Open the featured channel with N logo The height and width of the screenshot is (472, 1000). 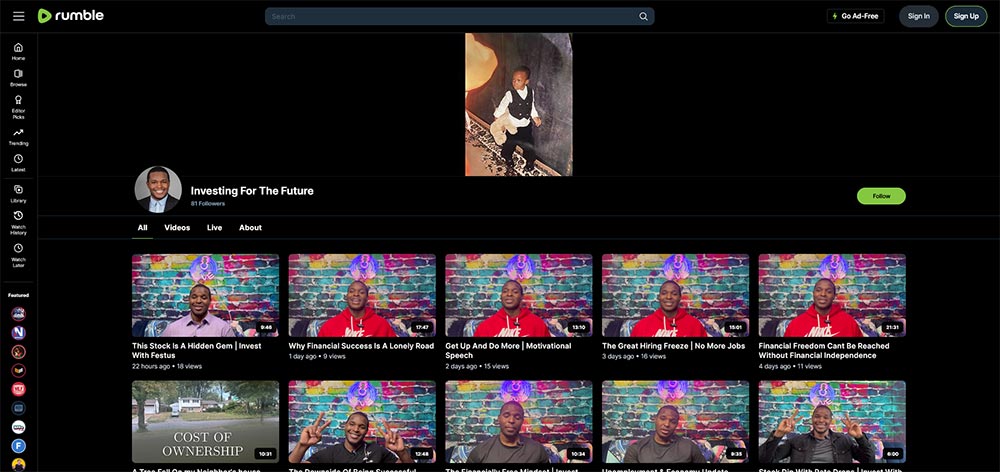coord(18,332)
